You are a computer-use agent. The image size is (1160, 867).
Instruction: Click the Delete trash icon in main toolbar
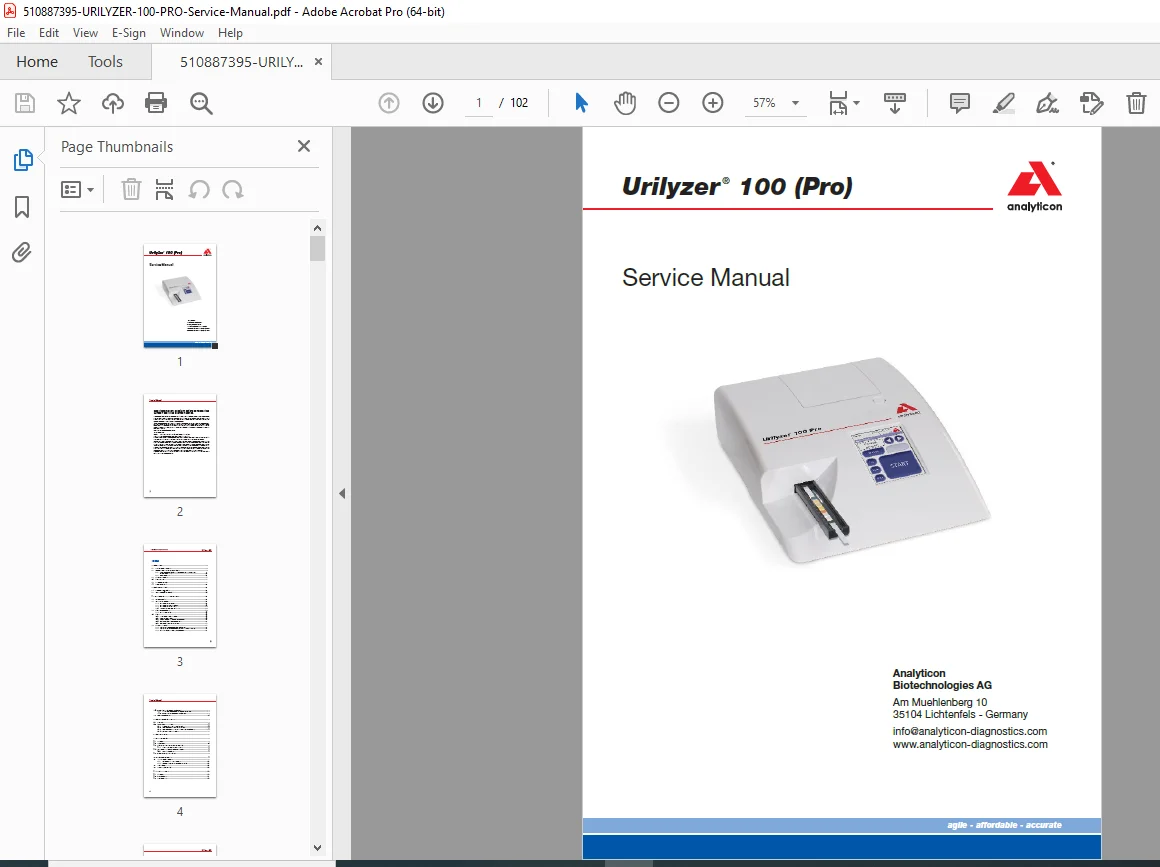pyautogui.click(x=1136, y=103)
